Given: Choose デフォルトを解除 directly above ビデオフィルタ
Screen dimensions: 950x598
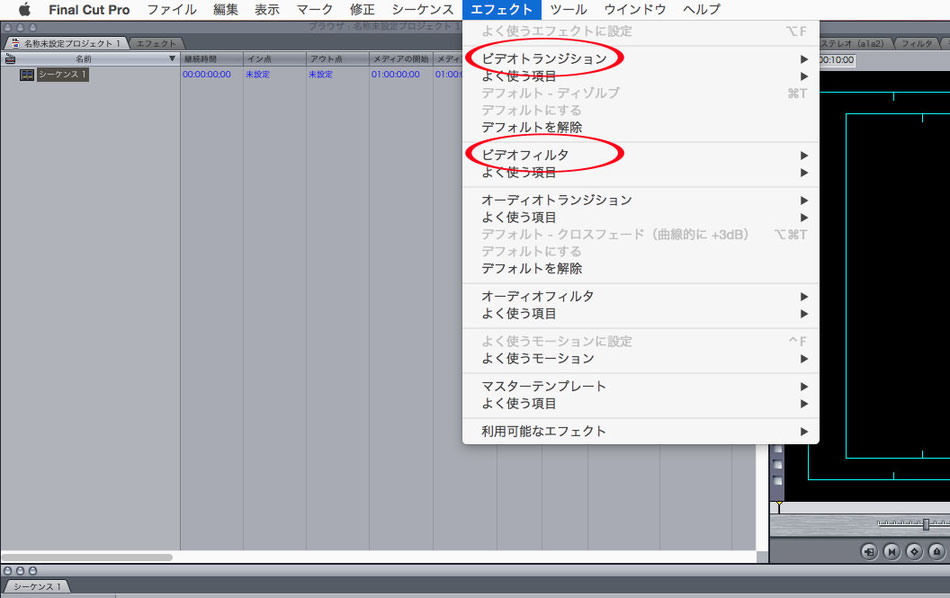Looking at the screenshot, I should [641, 127].
